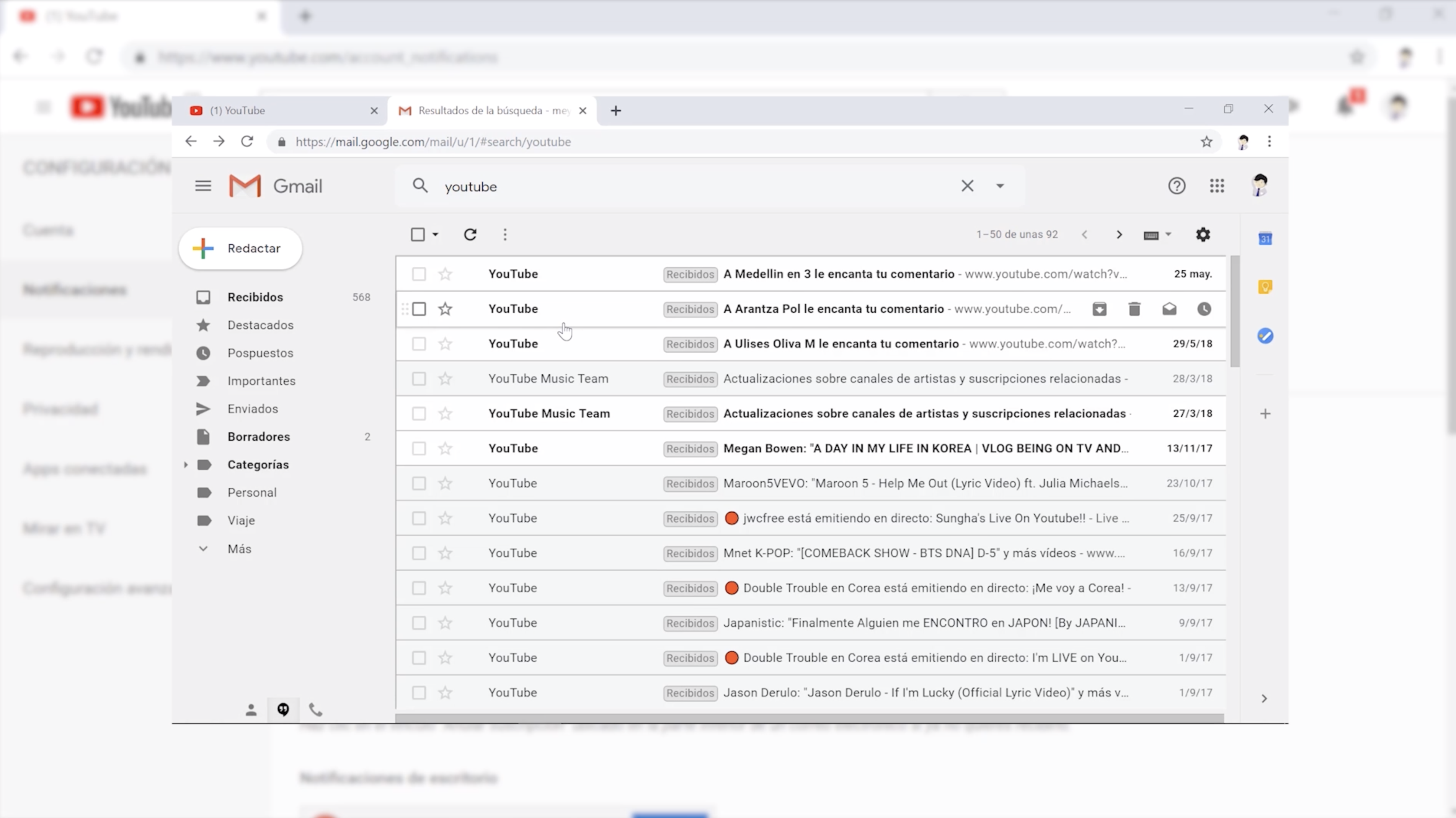Expand Más to show more labels
1456x818 pixels.
pos(240,549)
